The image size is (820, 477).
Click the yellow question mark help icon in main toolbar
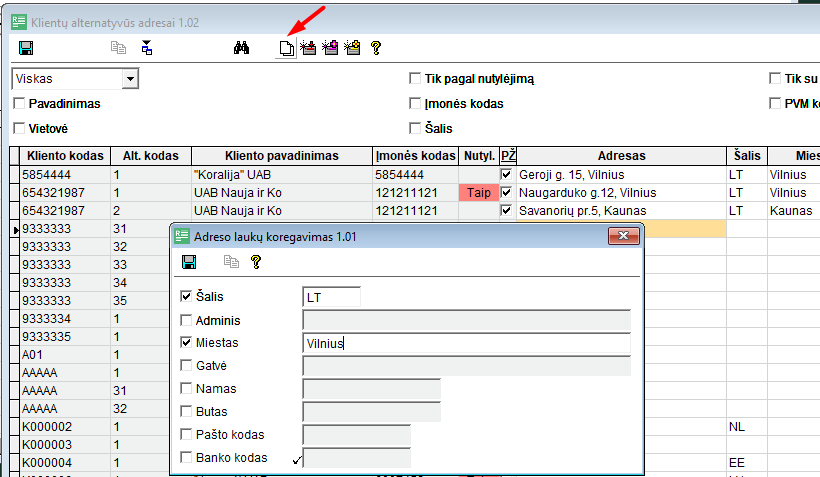[x=375, y=48]
